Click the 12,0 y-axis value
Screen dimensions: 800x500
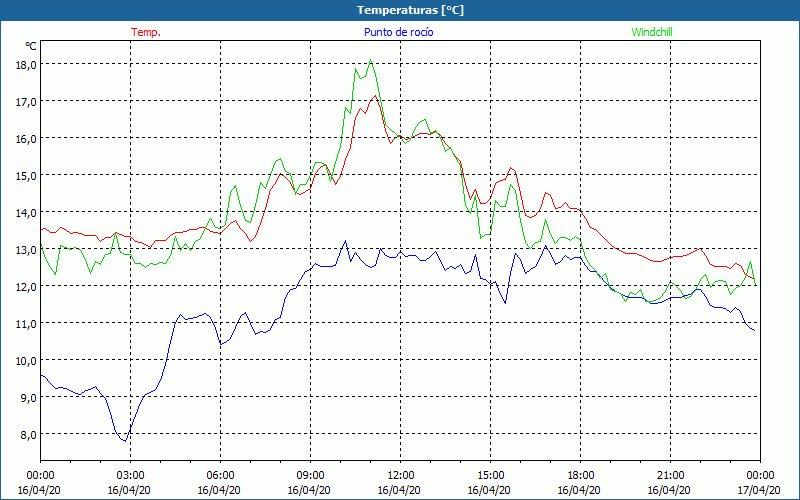(x=26, y=286)
